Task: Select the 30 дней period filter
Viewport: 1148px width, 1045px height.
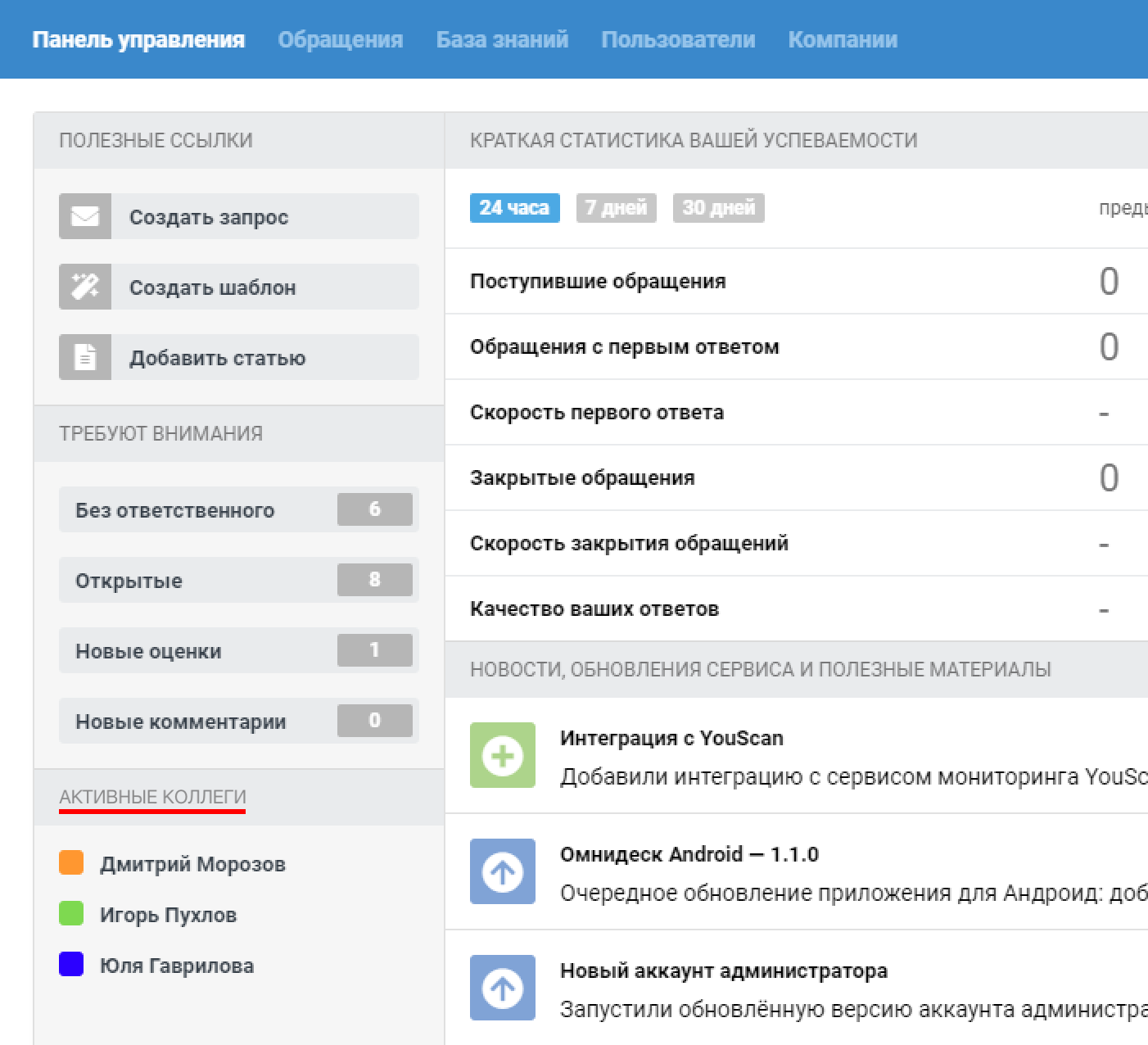Action: pos(718,208)
